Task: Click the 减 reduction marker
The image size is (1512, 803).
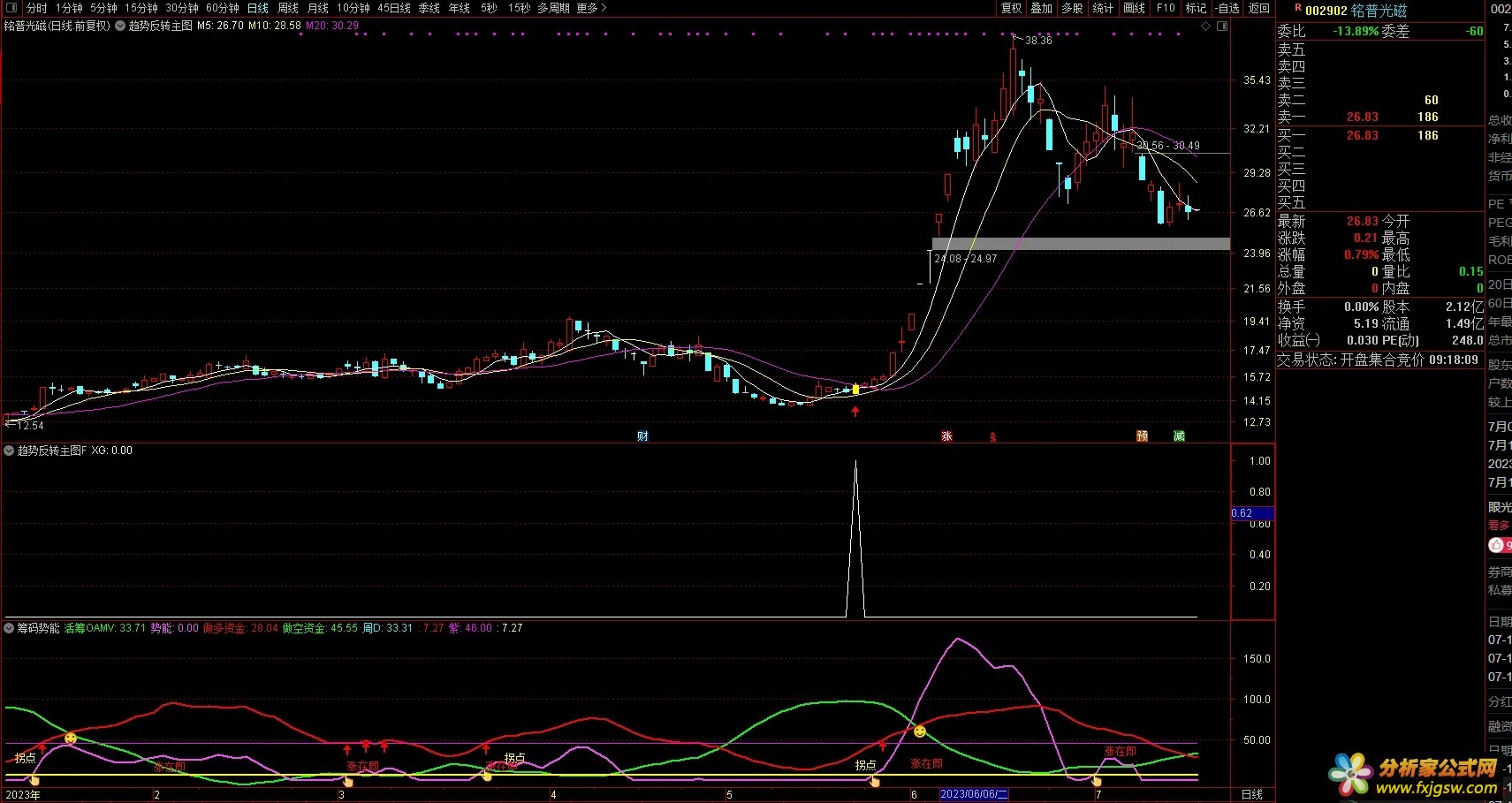Action: (x=1179, y=436)
